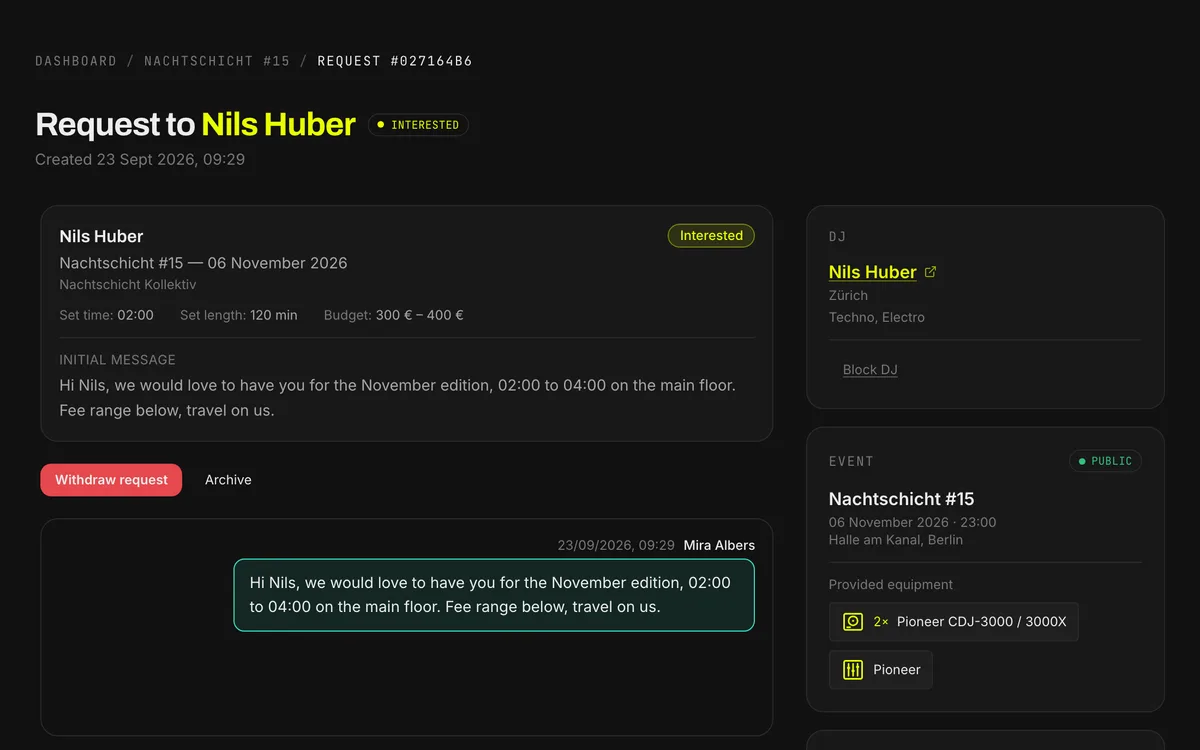Click Nachtschicht Kollektiv organizer name

tap(128, 285)
